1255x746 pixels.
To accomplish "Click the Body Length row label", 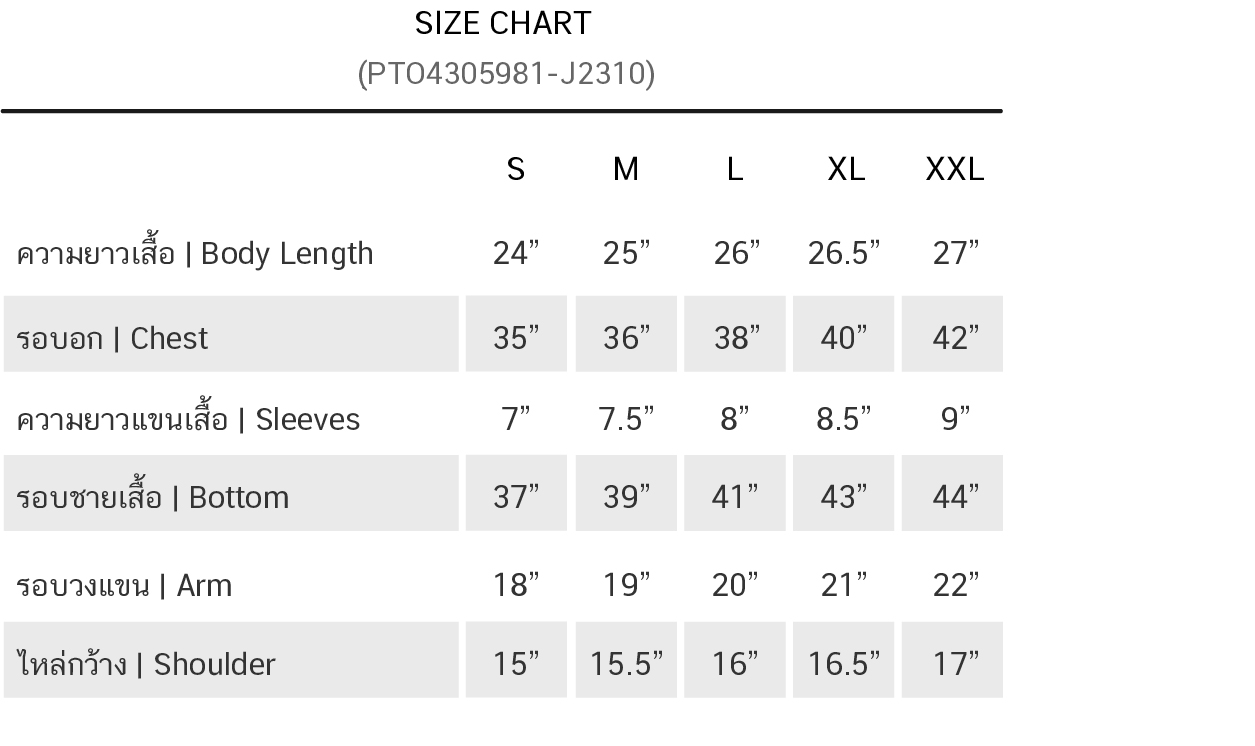I will point(195,254).
